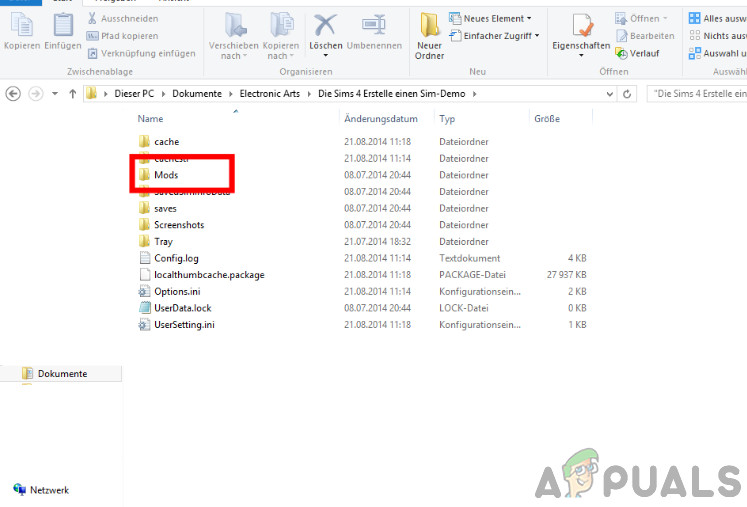
Task: Select the cache folder
Action: (x=166, y=142)
